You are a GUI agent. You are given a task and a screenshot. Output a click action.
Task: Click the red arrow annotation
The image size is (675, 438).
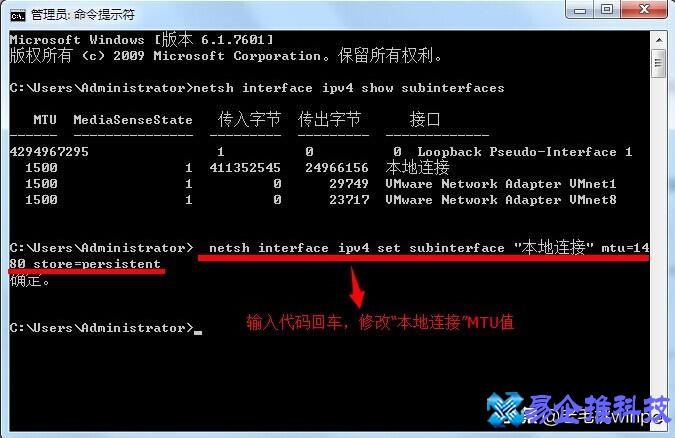pyautogui.click(x=357, y=287)
